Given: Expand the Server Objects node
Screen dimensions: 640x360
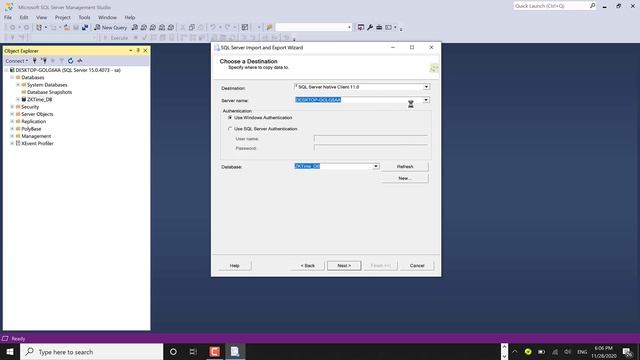Looking at the screenshot, I should tap(12, 114).
